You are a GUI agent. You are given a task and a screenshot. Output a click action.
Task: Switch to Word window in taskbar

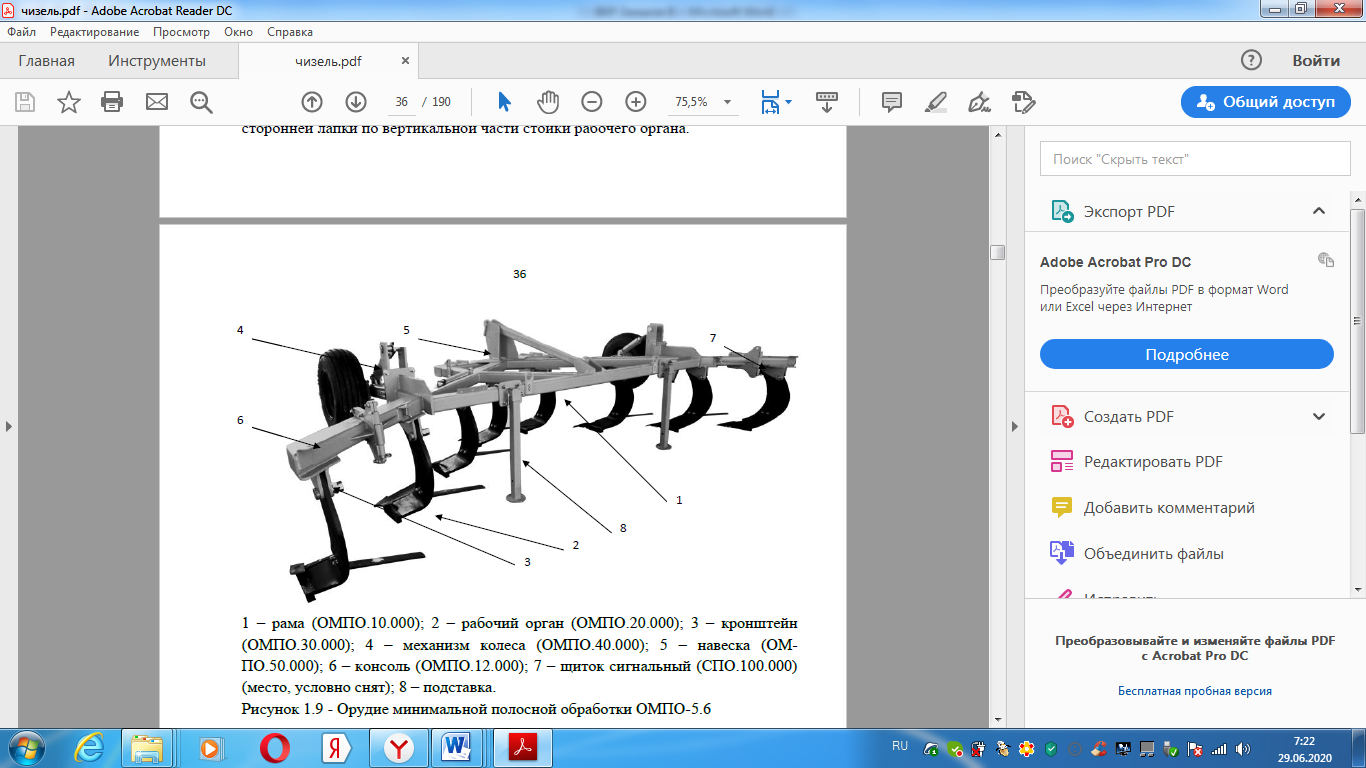[457, 747]
